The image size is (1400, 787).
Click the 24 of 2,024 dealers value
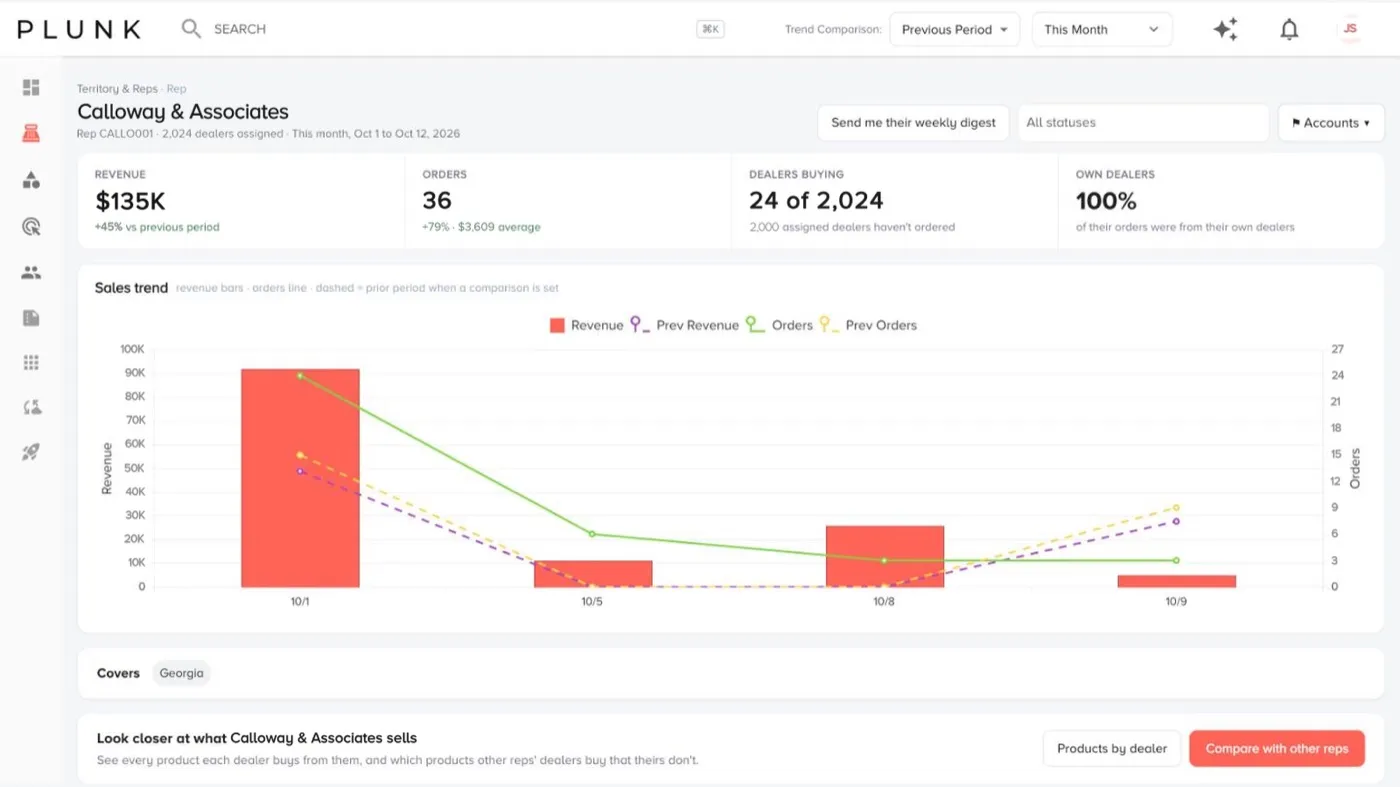click(816, 201)
